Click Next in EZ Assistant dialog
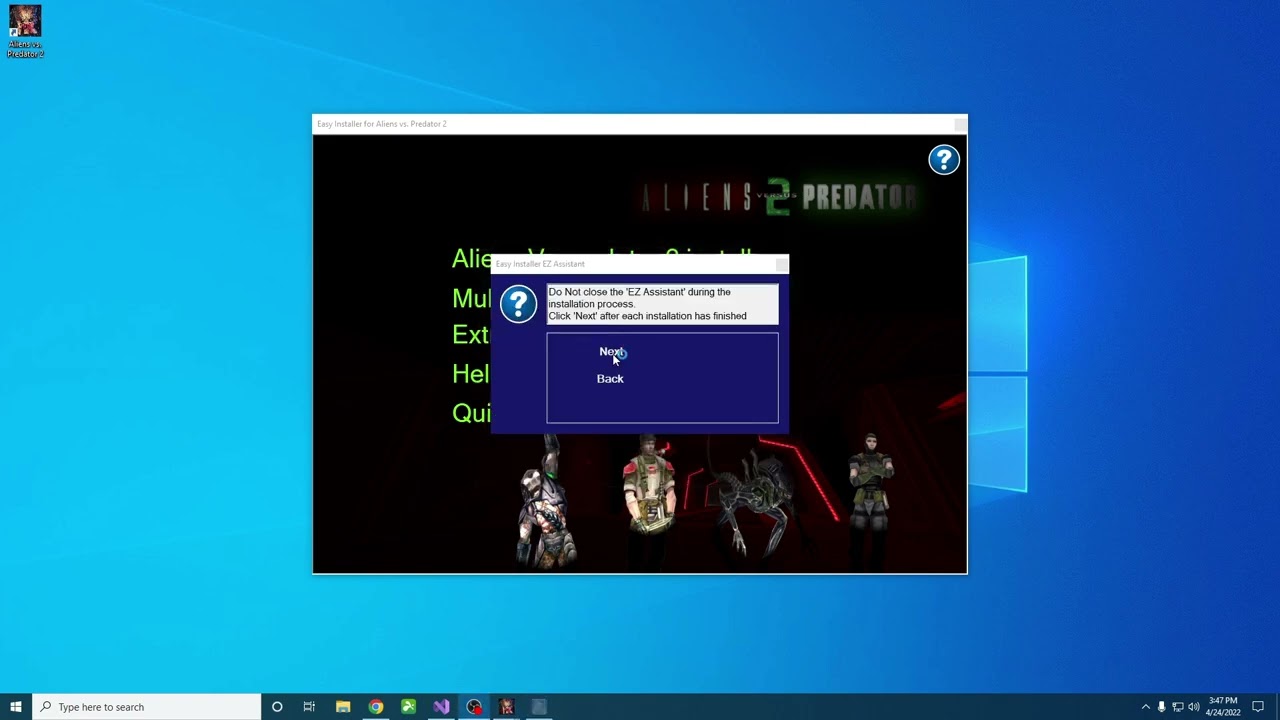 611,352
